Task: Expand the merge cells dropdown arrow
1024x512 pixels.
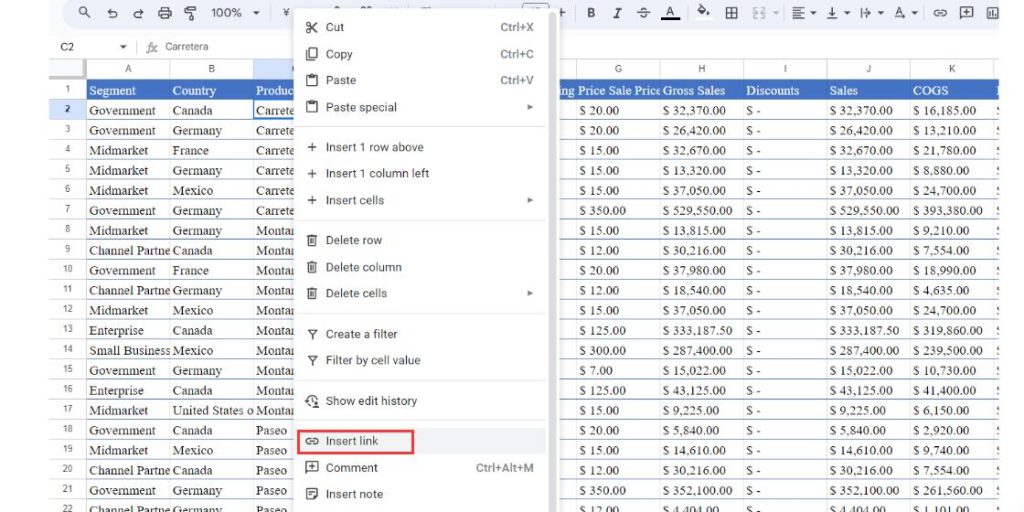Action: [x=775, y=12]
